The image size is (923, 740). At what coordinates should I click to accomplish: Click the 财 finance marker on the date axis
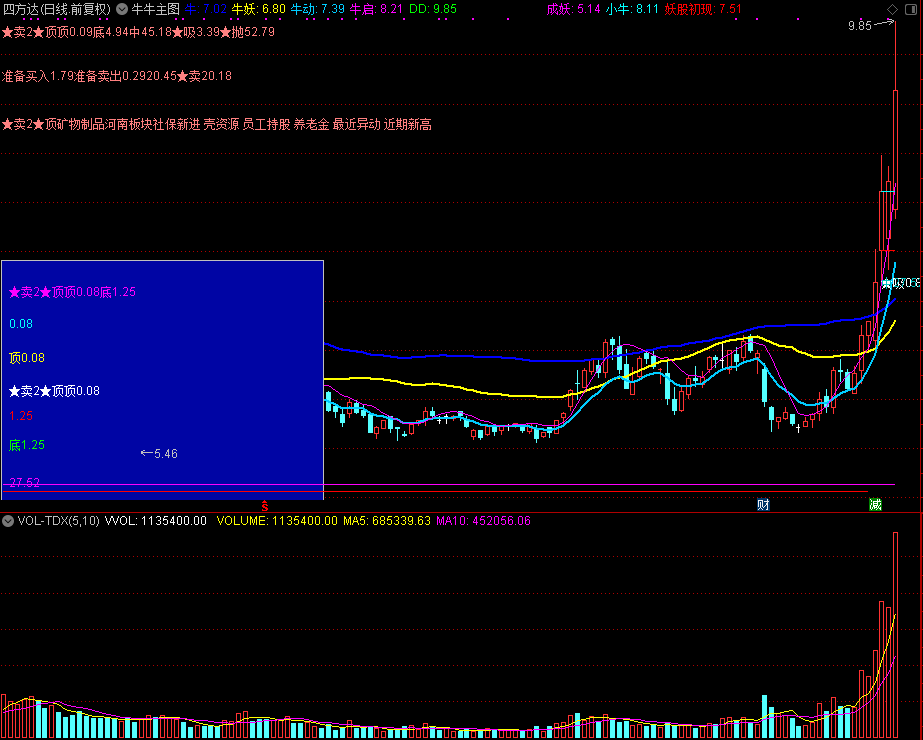(x=763, y=505)
